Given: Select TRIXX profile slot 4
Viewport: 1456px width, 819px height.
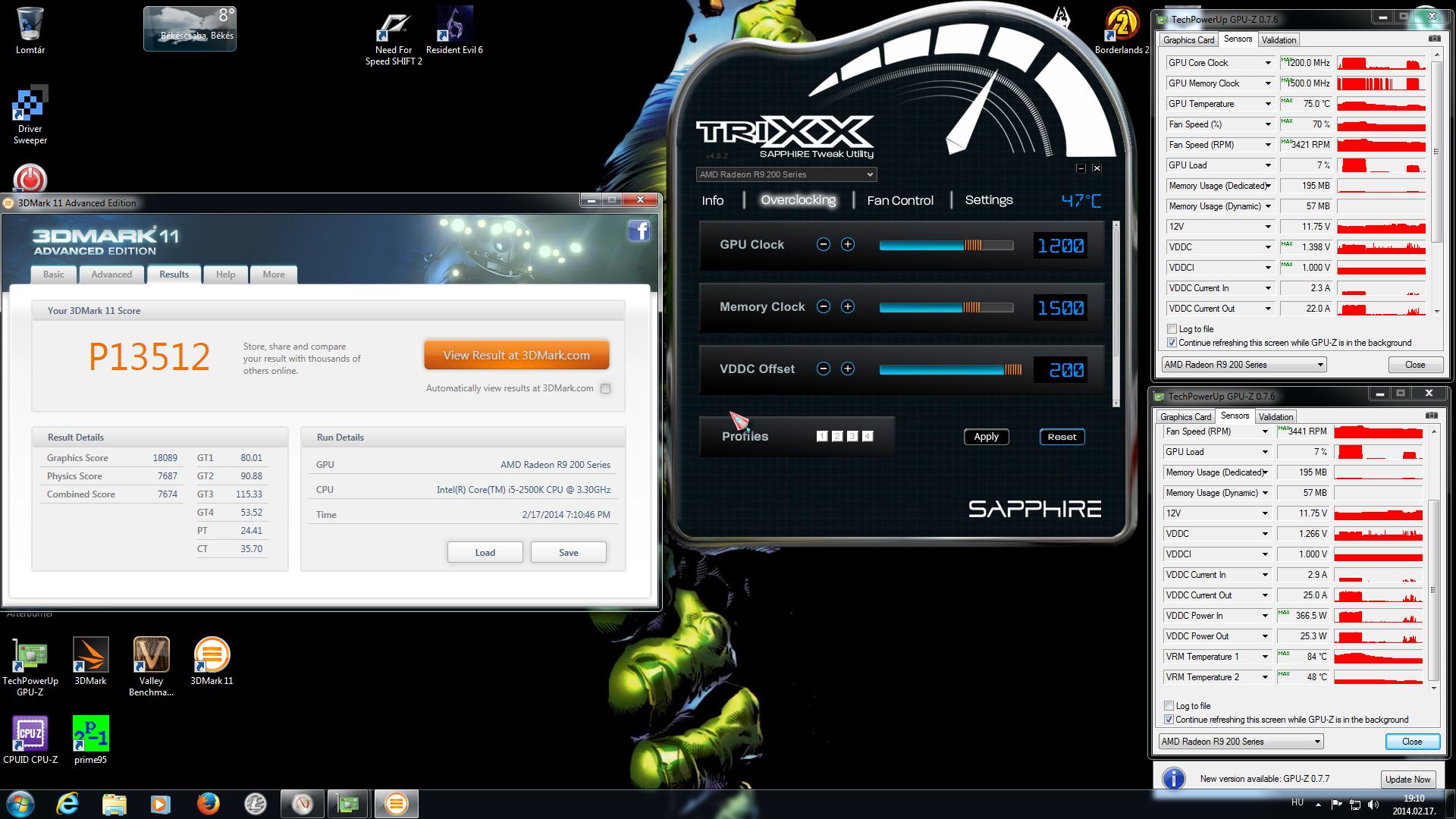Looking at the screenshot, I should (x=868, y=436).
